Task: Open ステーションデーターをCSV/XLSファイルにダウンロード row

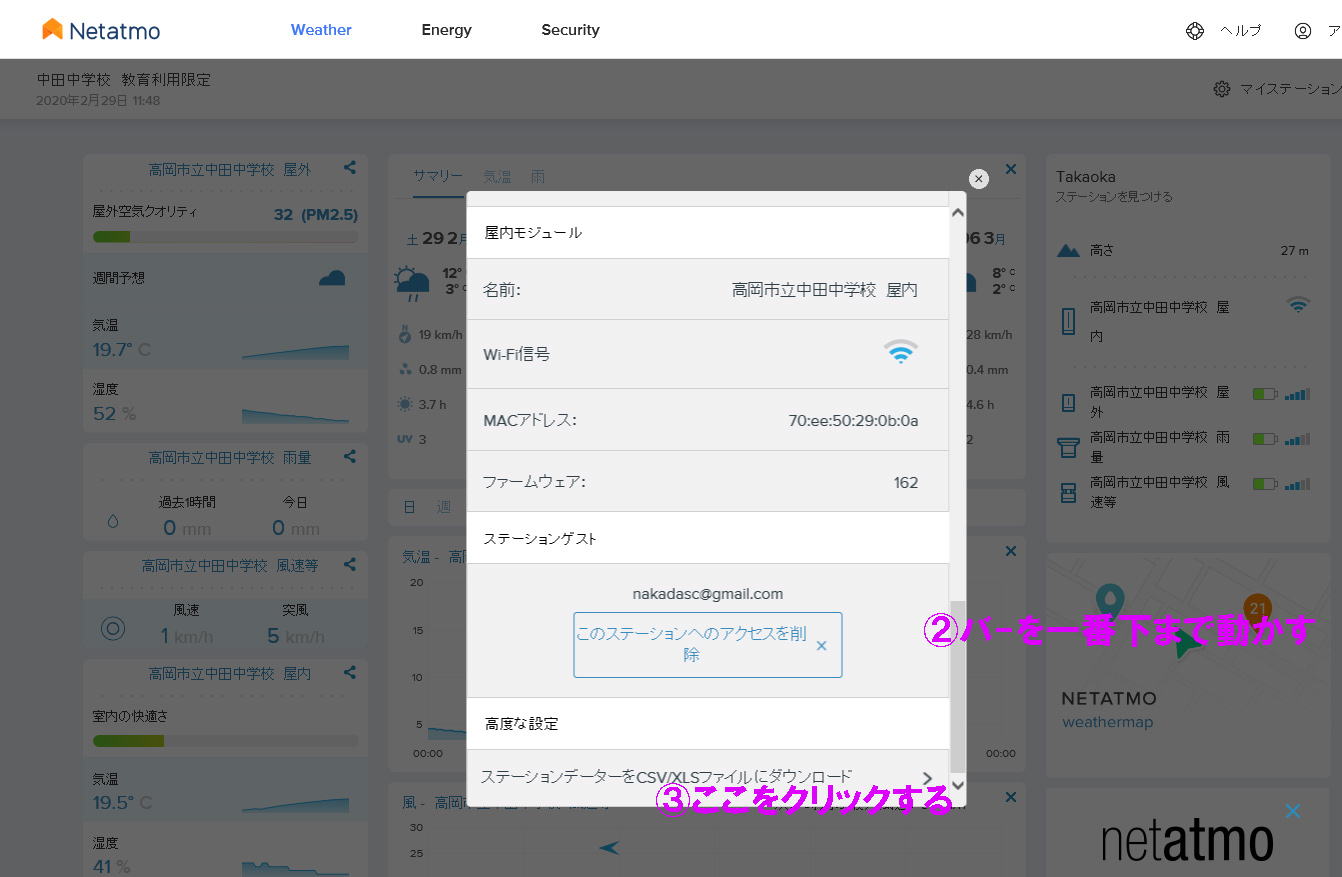Action: click(708, 777)
